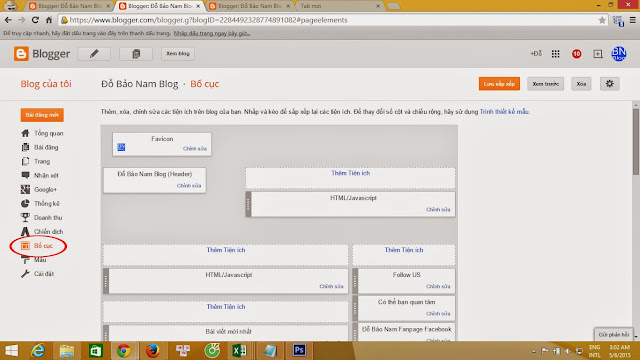Open the BN account avatar

618,53
